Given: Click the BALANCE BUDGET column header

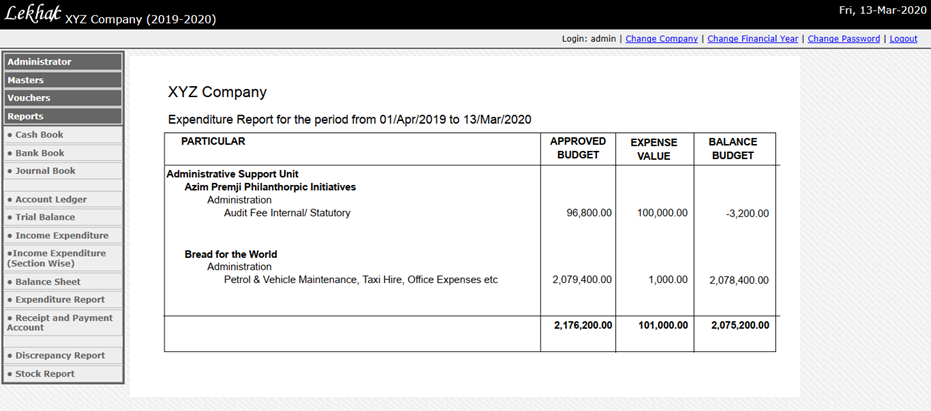Looking at the screenshot, I should [733, 149].
